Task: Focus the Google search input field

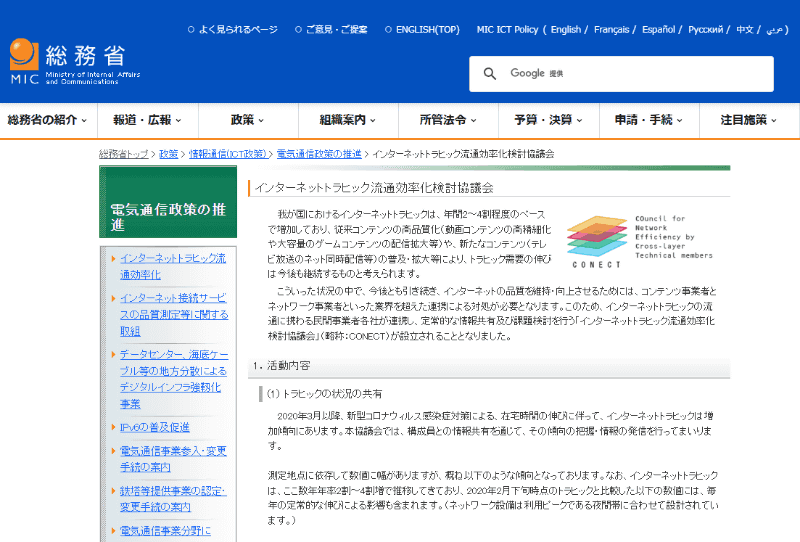Action: [x=621, y=73]
